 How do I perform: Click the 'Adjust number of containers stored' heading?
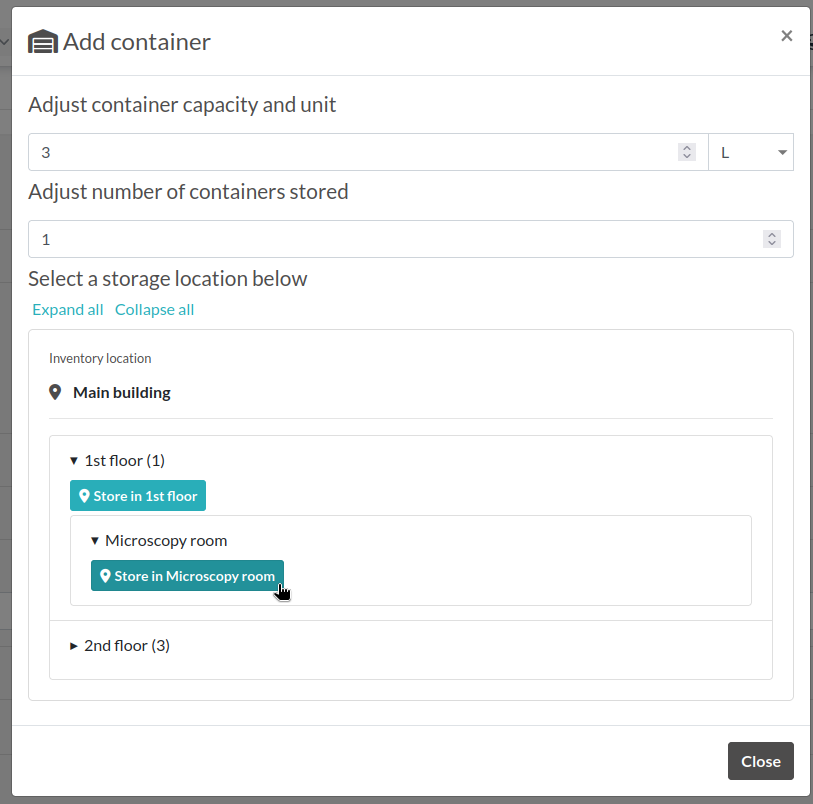(x=188, y=191)
